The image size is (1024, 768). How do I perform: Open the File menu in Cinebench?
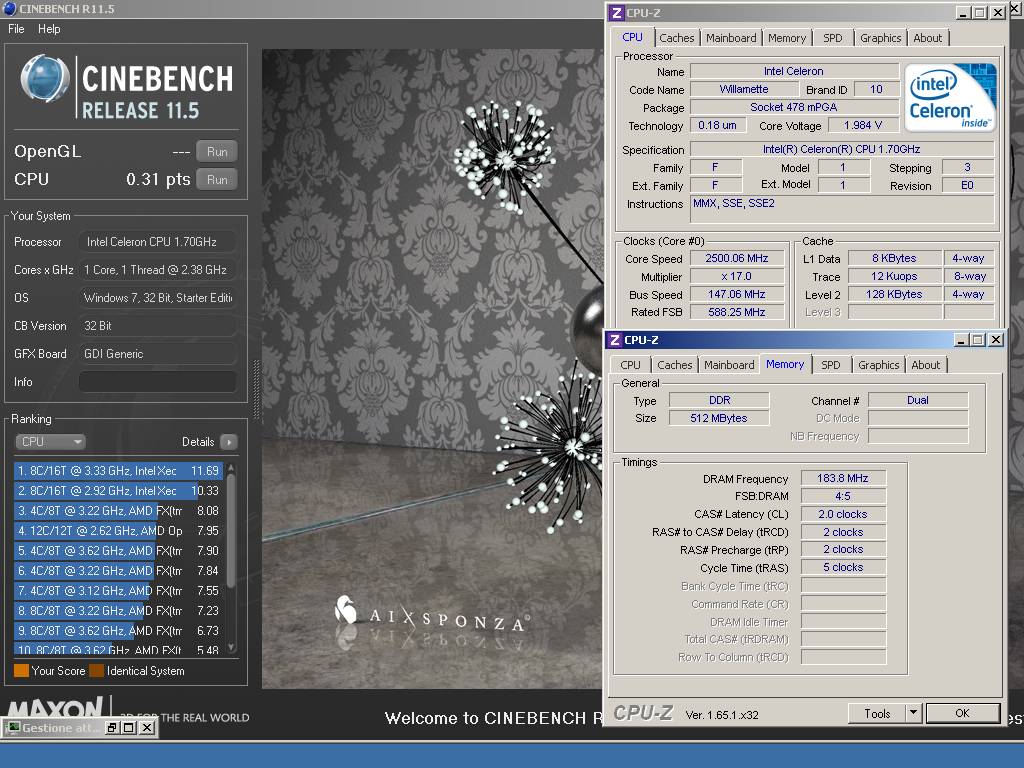point(16,29)
